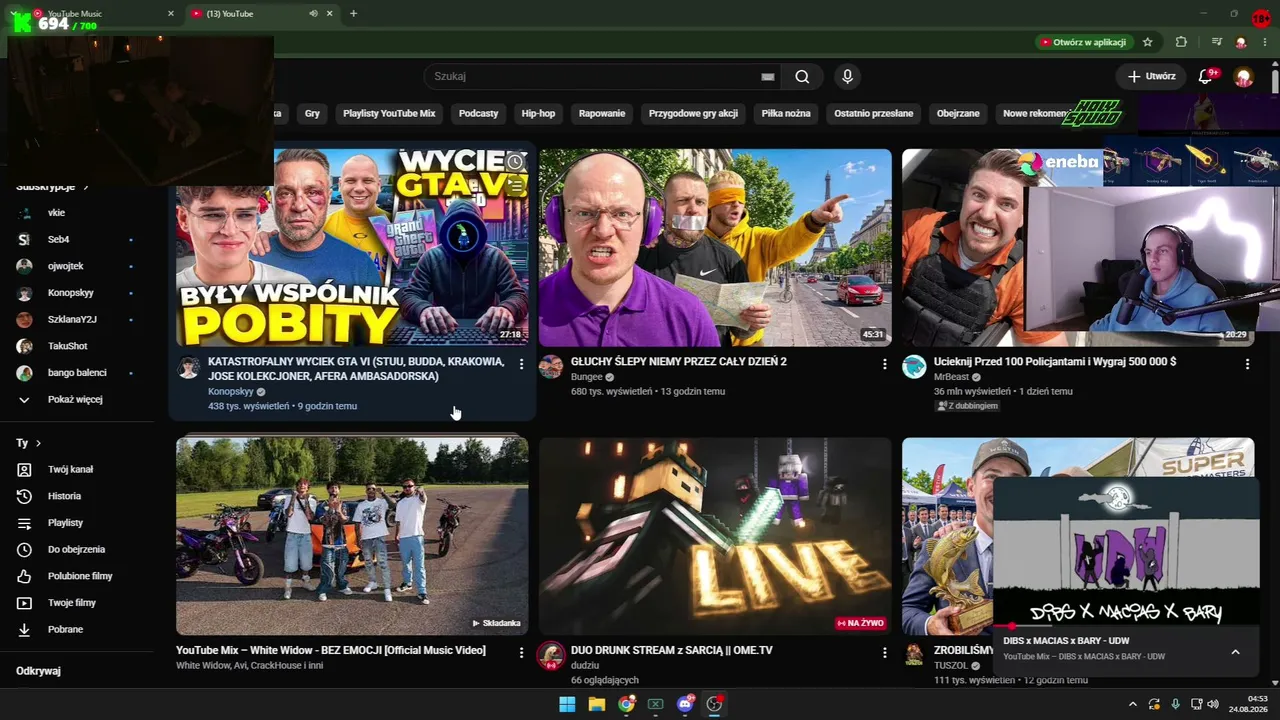Click Otwórz w aplikacji button
Image resolution: width=1280 pixels, height=720 pixels.
tap(1083, 42)
